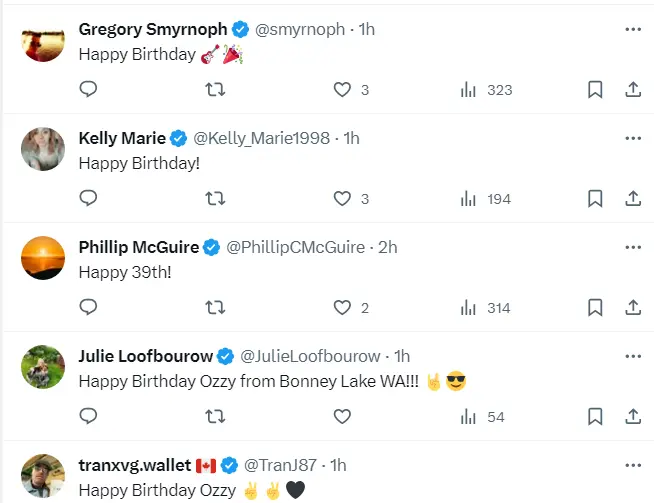Bookmark Gregory Smyrnoph's tweet
This screenshot has height=503, width=654.
coord(594,89)
